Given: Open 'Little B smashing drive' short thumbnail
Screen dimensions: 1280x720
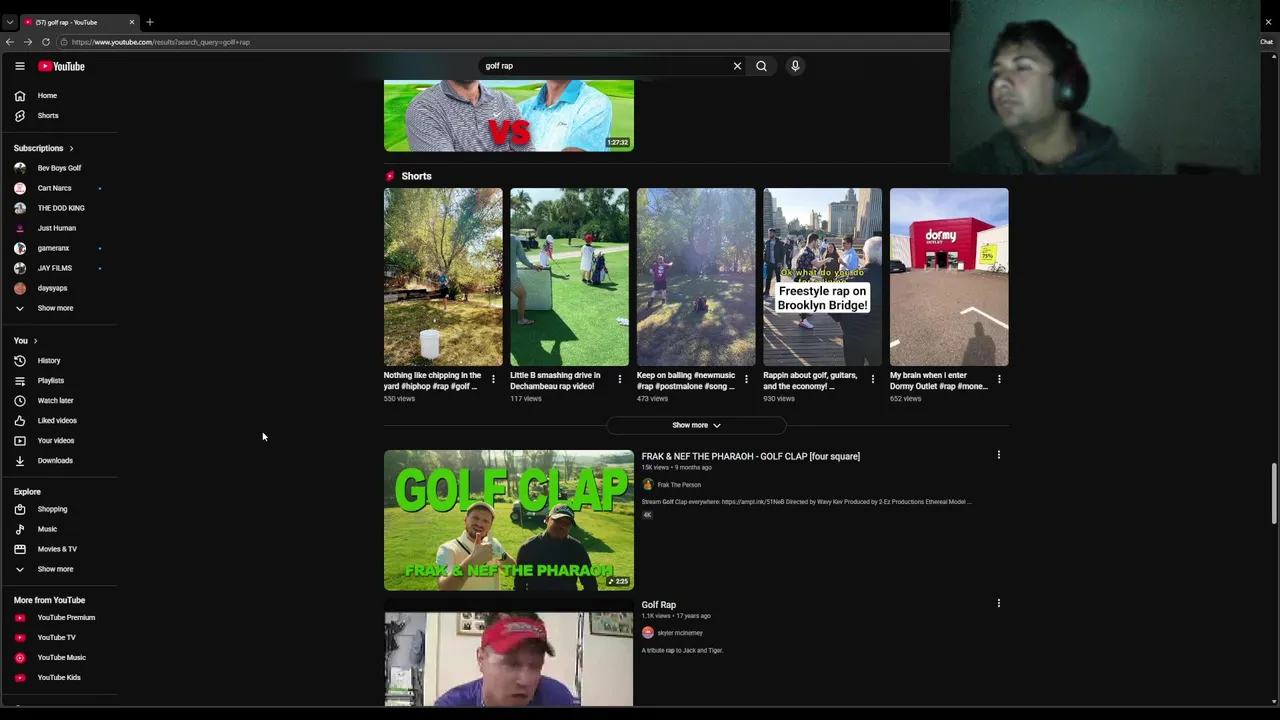Looking at the screenshot, I should 570,277.
